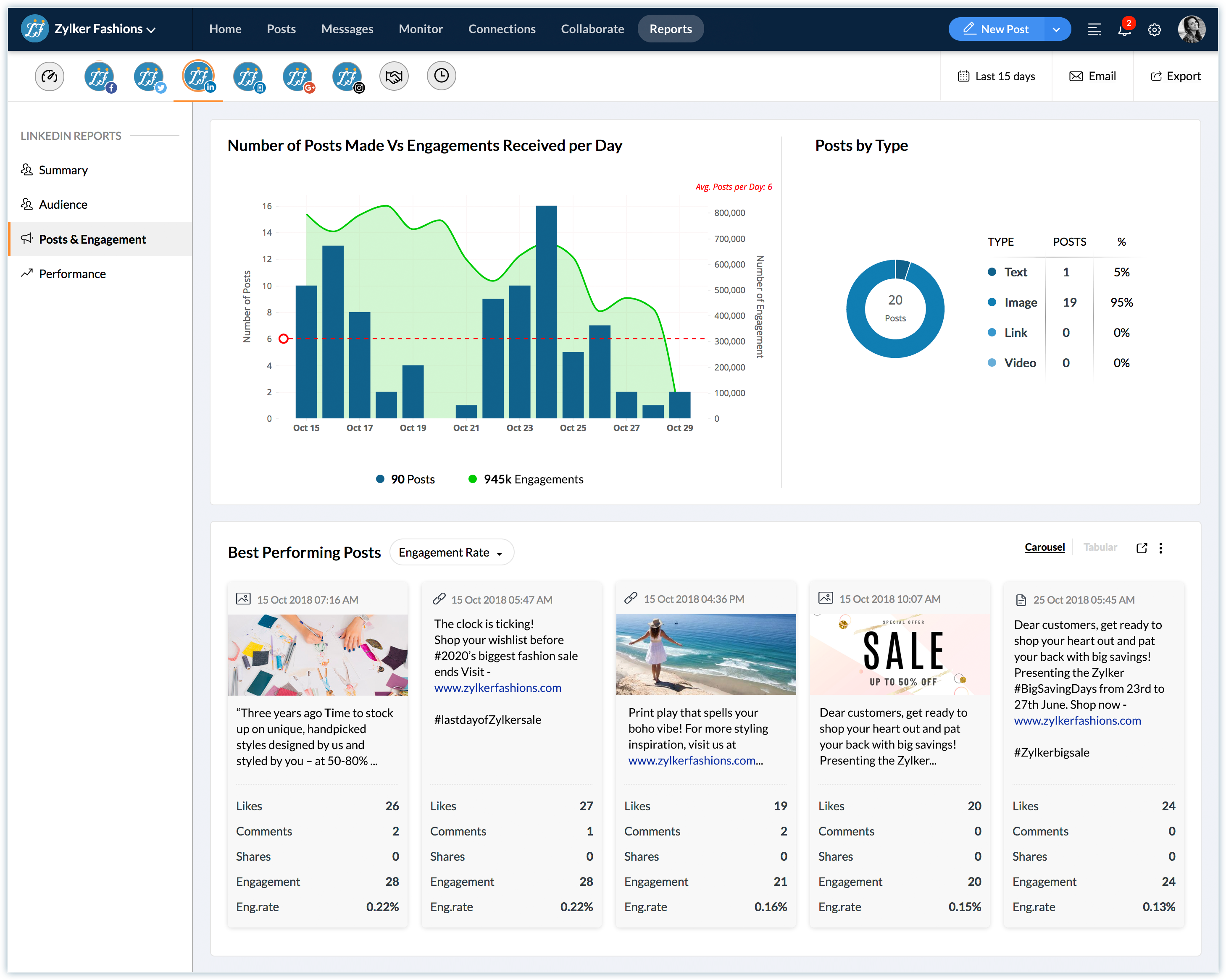This screenshot has width=1226, height=980.
Task: Open the Performance report section
Action: 72,273
